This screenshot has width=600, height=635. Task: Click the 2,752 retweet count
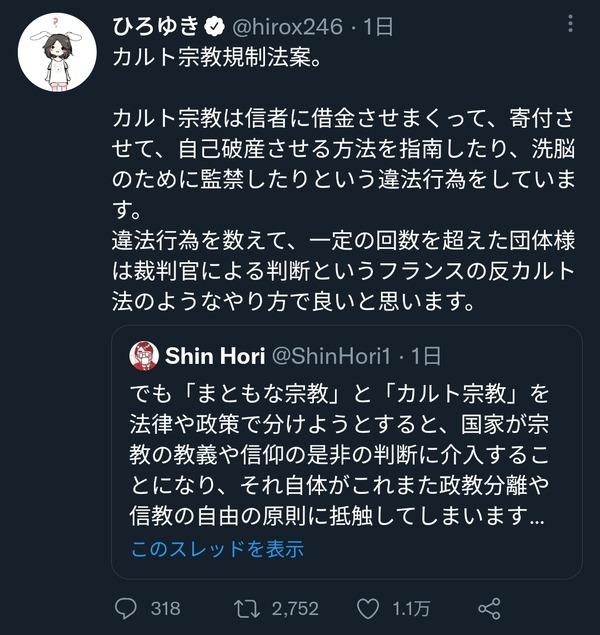point(295,609)
